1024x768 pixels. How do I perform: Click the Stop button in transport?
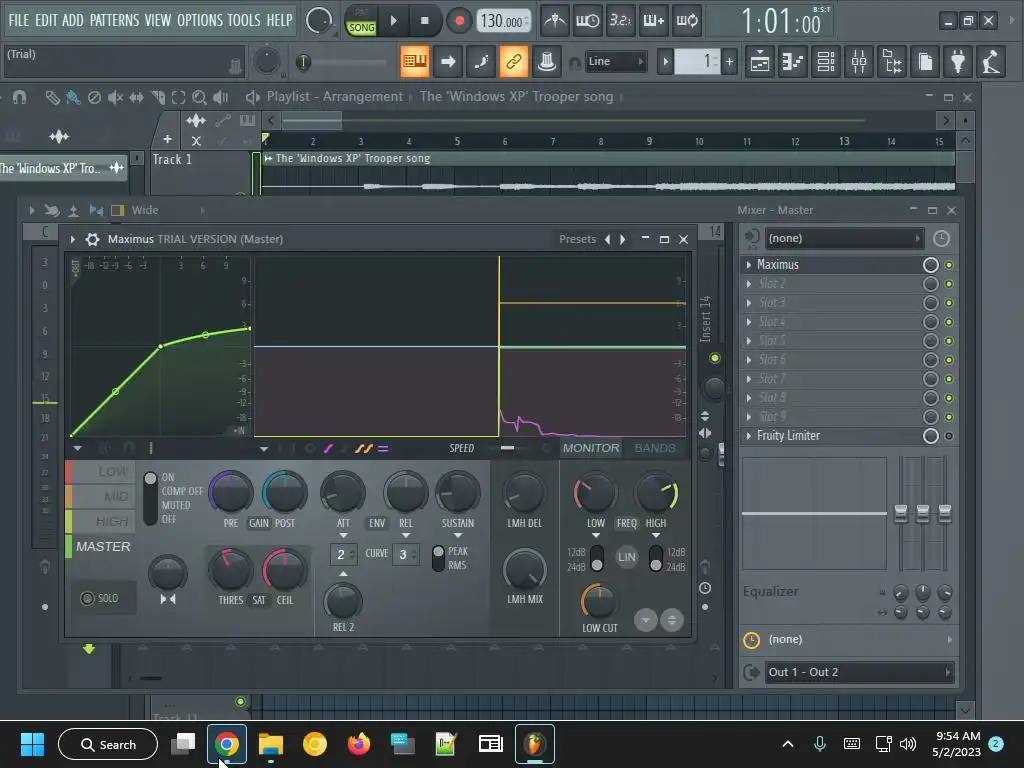pos(424,21)
